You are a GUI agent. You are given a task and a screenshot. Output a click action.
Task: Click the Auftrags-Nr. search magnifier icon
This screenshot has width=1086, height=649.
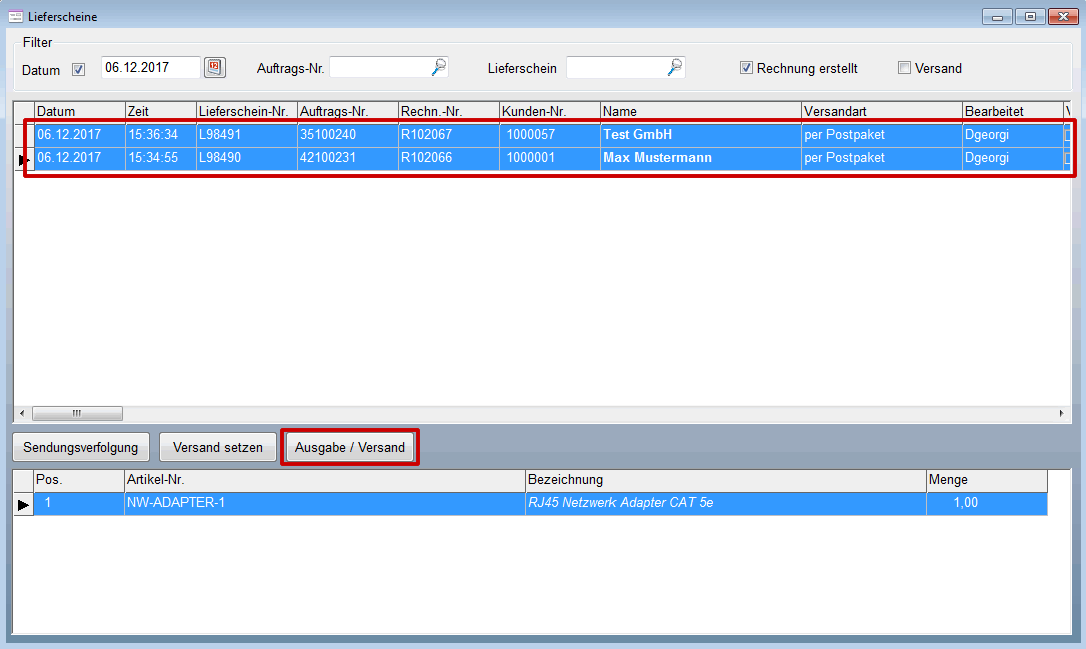click(x=439, y=67)
